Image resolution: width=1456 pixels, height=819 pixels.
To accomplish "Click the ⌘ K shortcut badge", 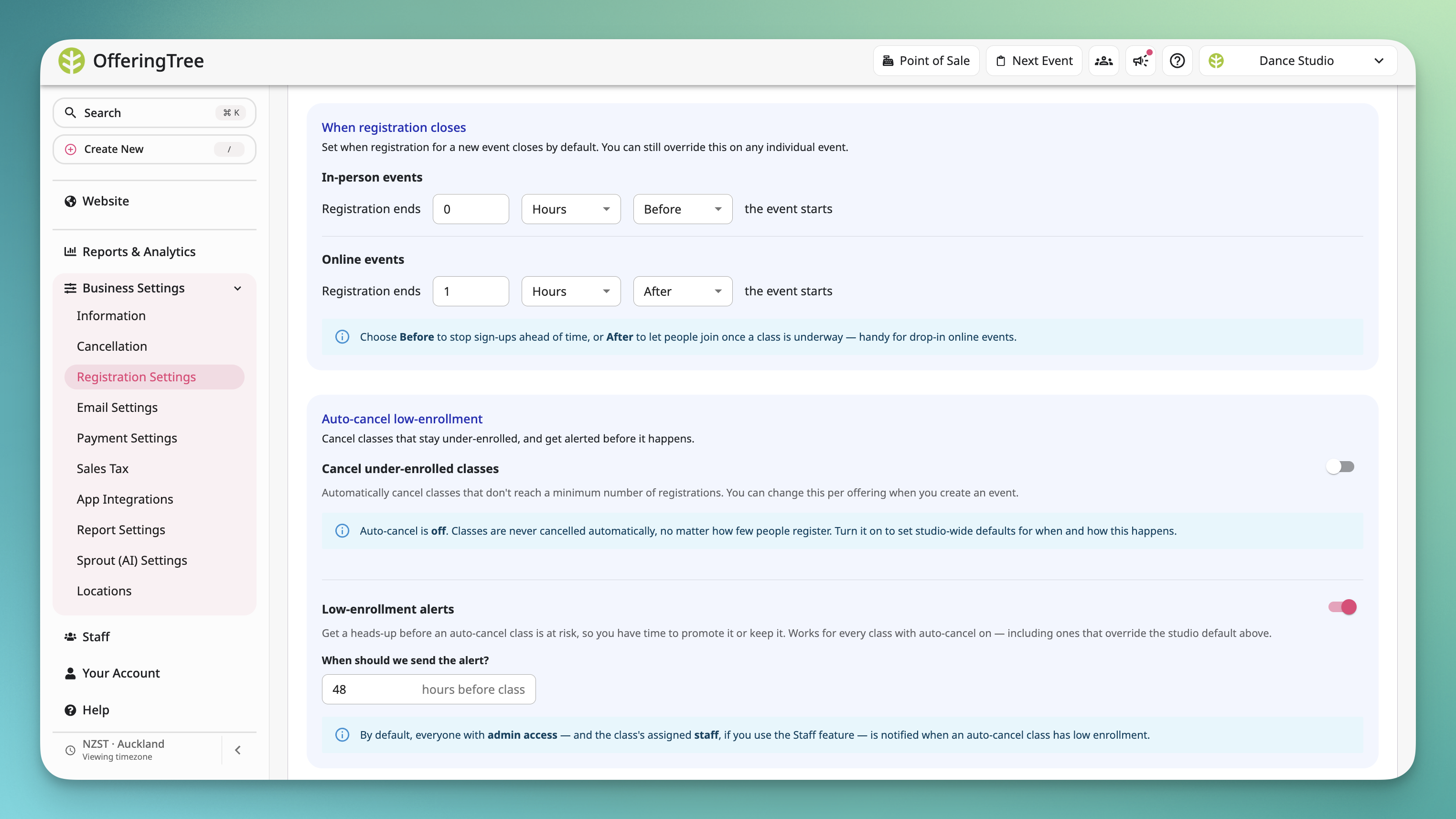I will tap(231, 112).
